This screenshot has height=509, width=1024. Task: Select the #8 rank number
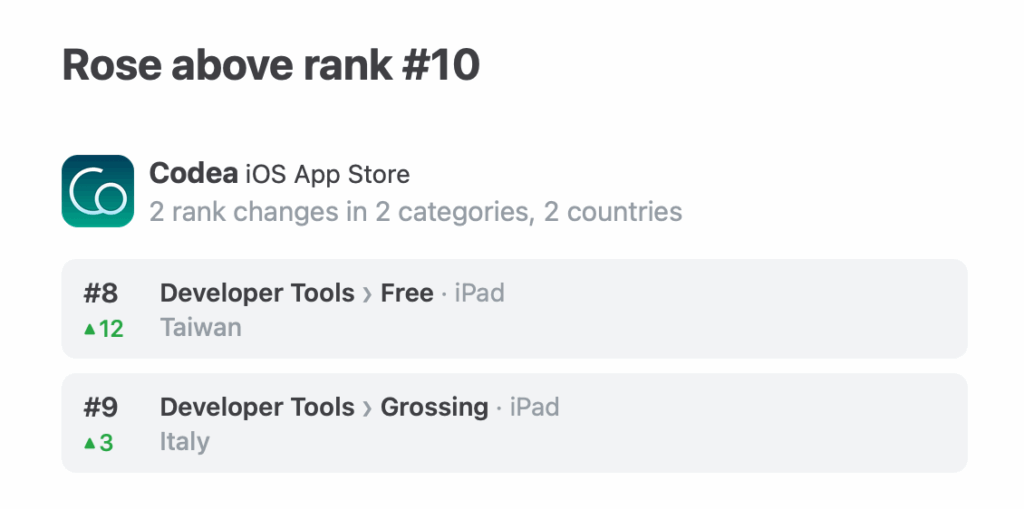point(101,294)
